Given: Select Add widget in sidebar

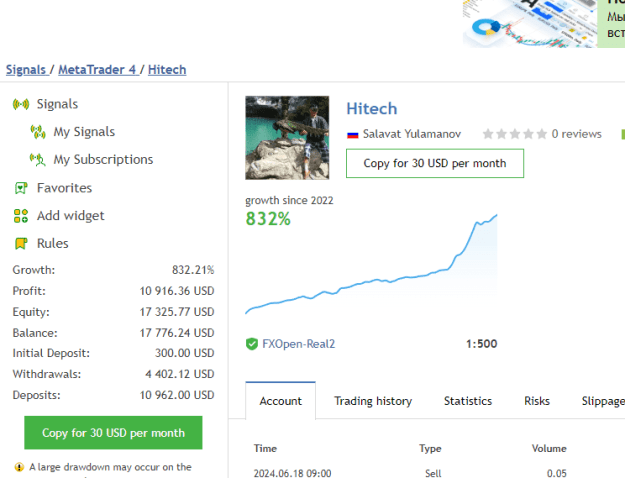Looking at the screenshot, I should pyautogui.click(x=71, y=216).
